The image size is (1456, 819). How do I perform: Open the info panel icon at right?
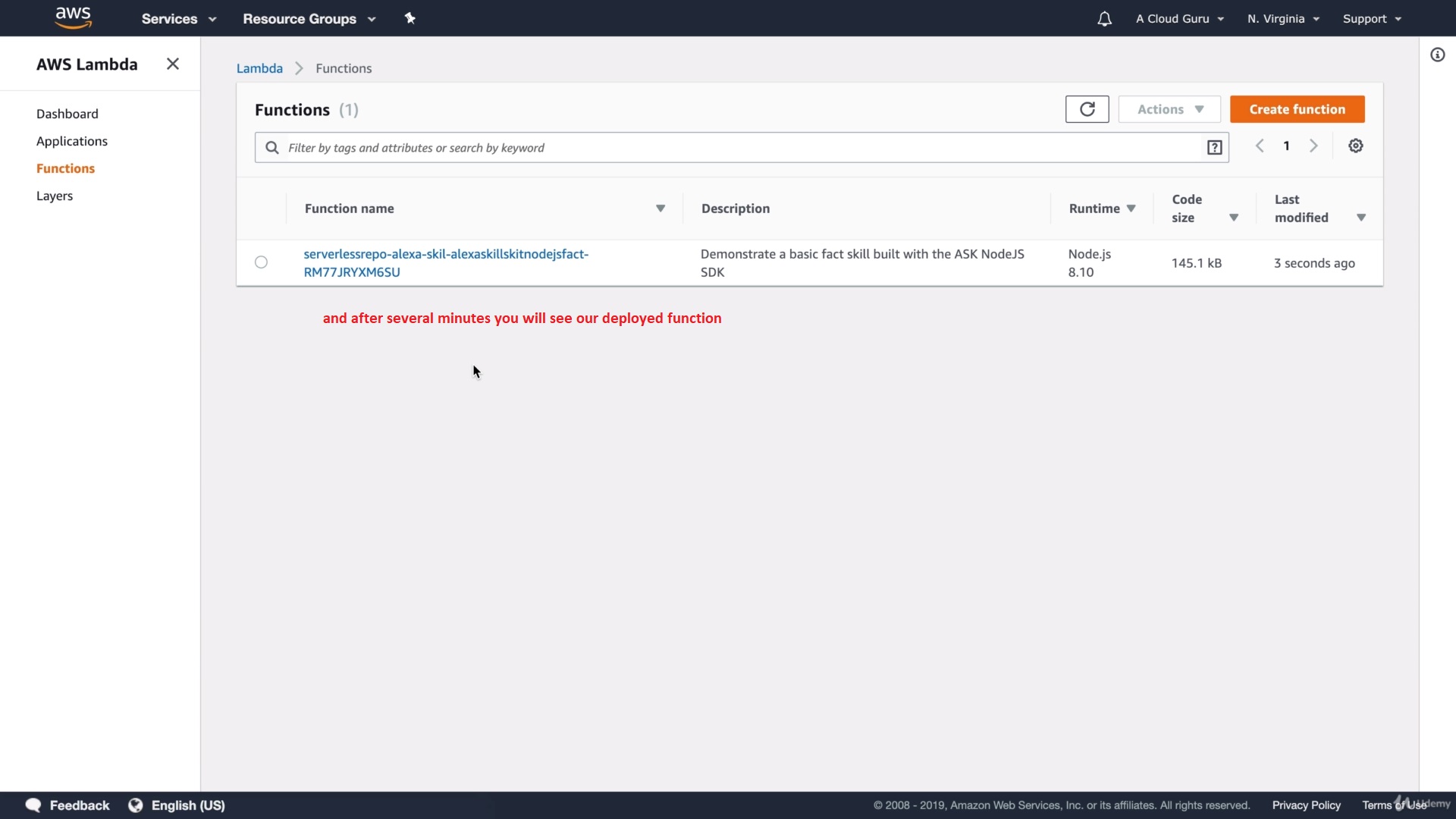[1437, 55]
